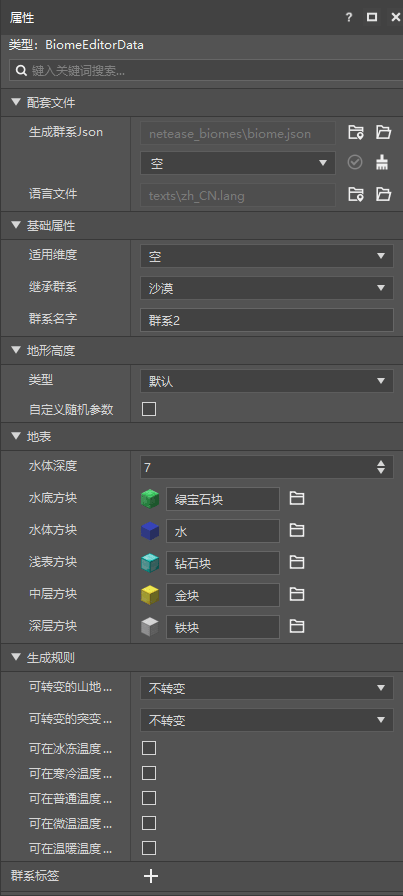Browse block for 深层方块 via folder icon
403x896 pixels.
[296, 626]
